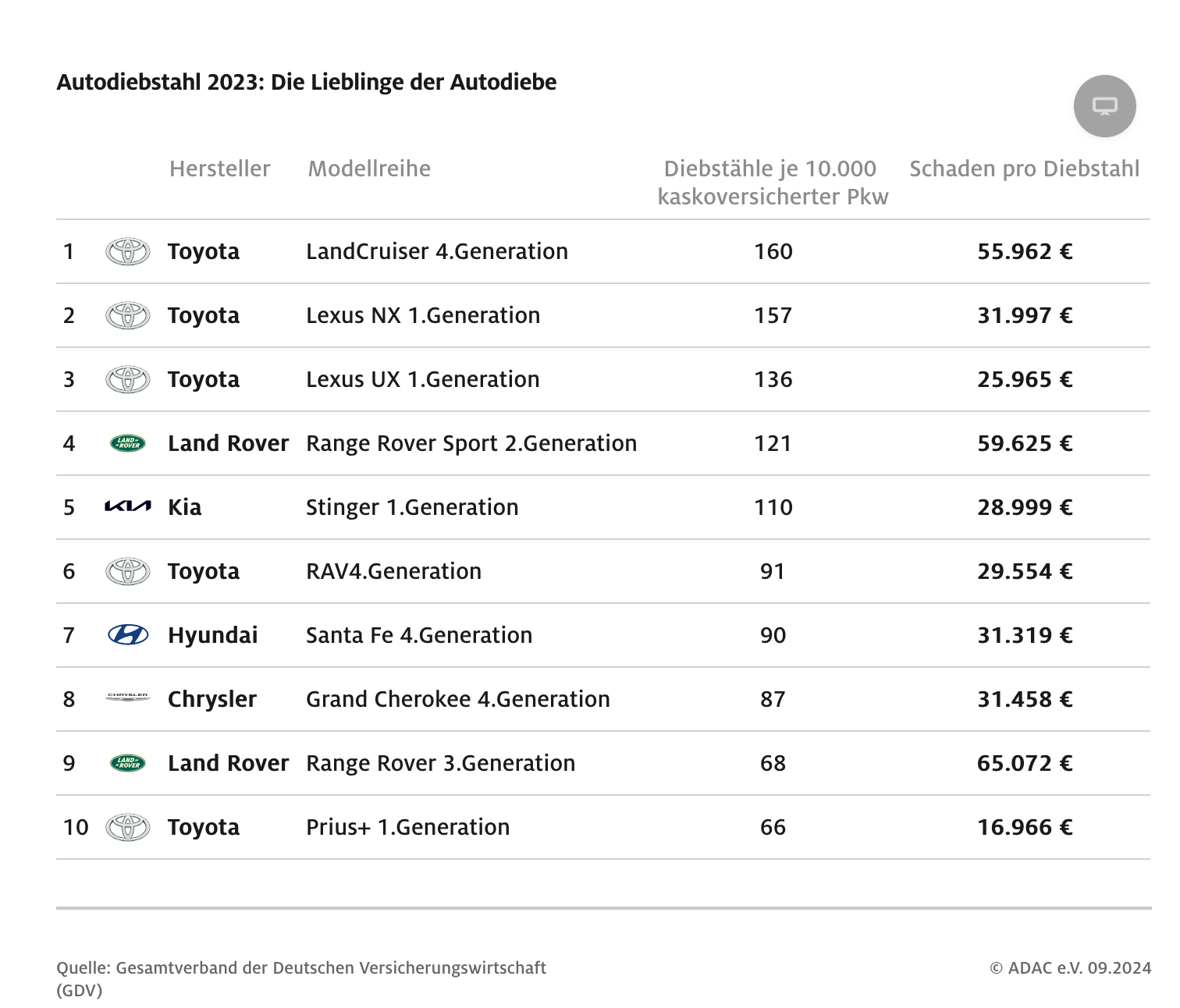Click the Toyota logo beside Lexus NX
Screen dimensions: 1180x1008
coord(128,315)
